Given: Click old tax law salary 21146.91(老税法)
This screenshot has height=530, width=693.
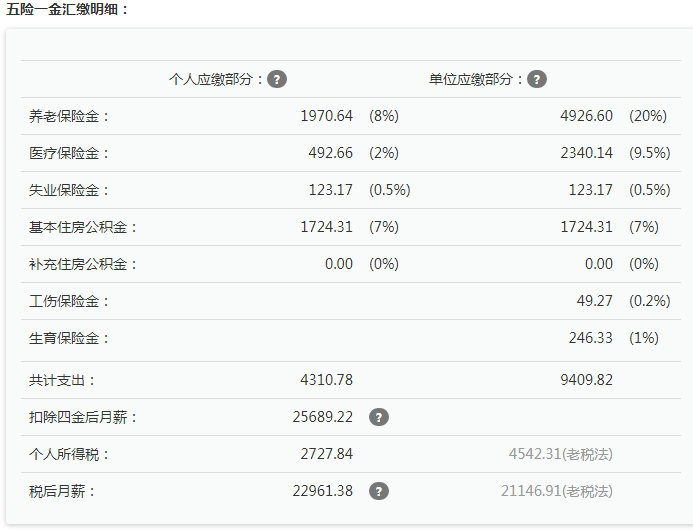Looking at the screenshot, I should (556, 491).
